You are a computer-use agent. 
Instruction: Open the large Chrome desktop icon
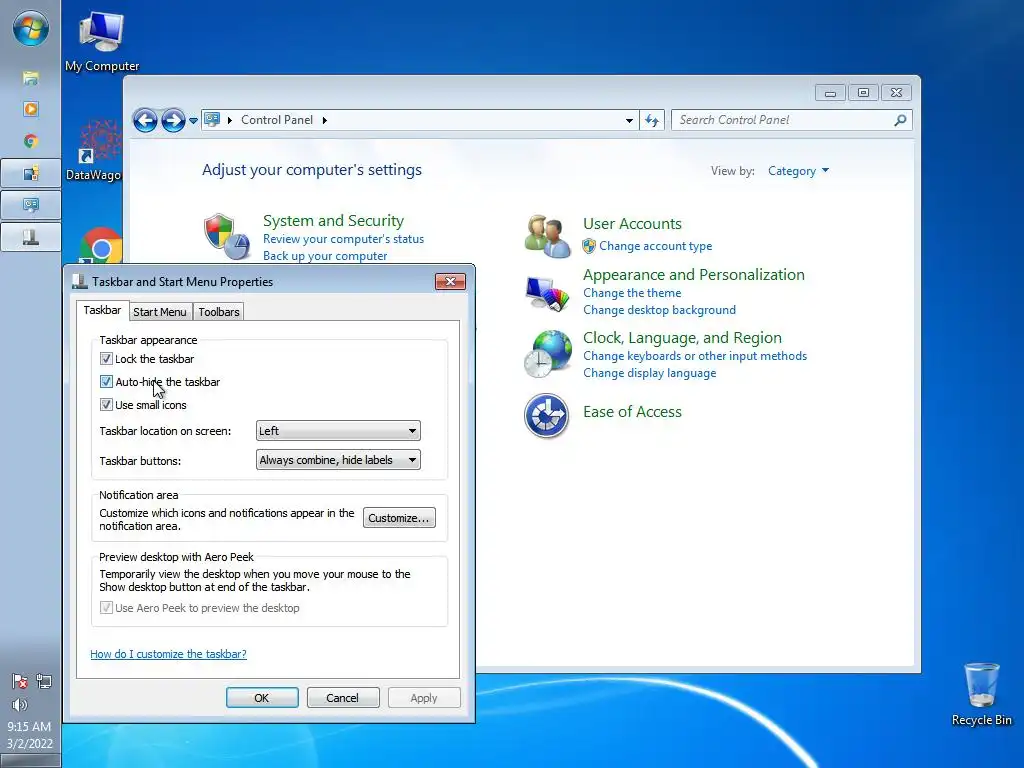pos(101,246)
